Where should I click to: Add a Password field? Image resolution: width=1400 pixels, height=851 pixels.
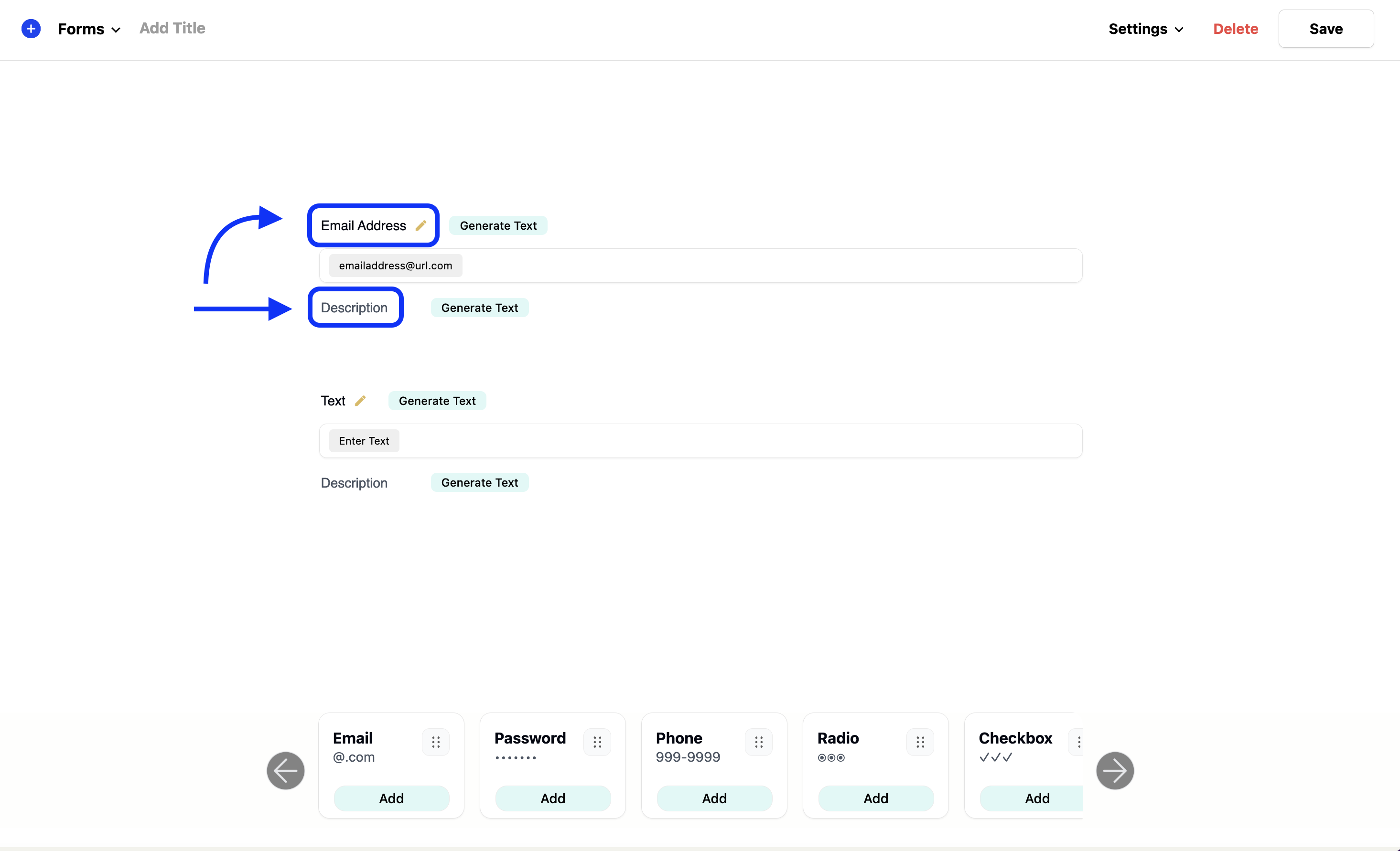click(553, 799)
